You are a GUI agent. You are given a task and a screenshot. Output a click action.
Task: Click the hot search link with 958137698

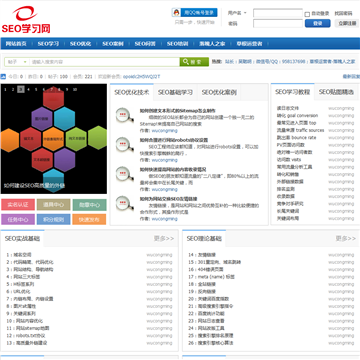[x=280, y=62]
